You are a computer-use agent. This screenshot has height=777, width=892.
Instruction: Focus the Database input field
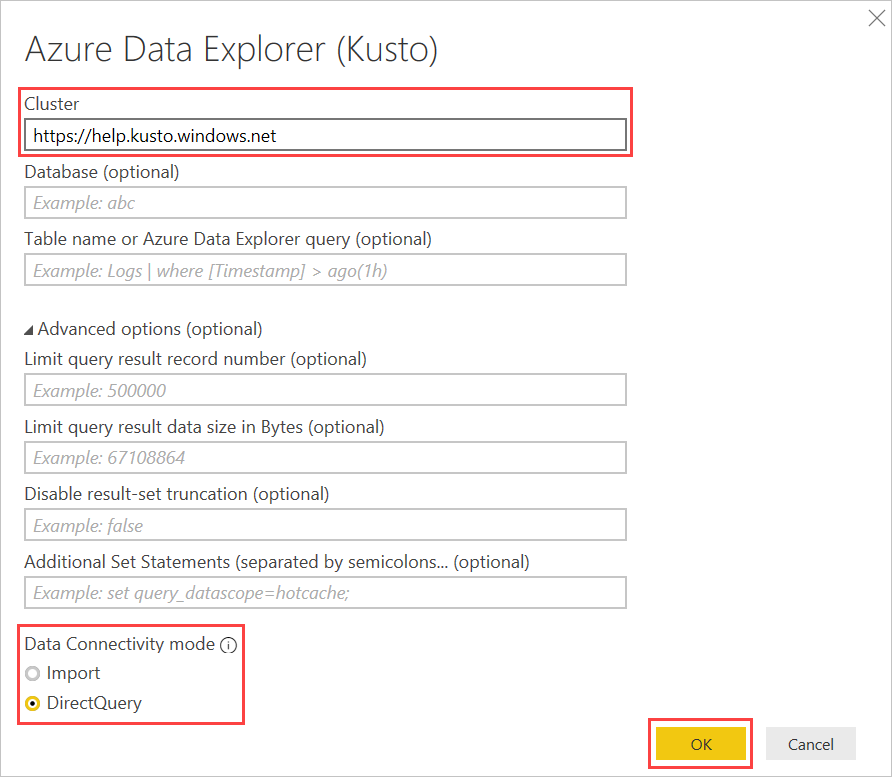tap(325, 202)
